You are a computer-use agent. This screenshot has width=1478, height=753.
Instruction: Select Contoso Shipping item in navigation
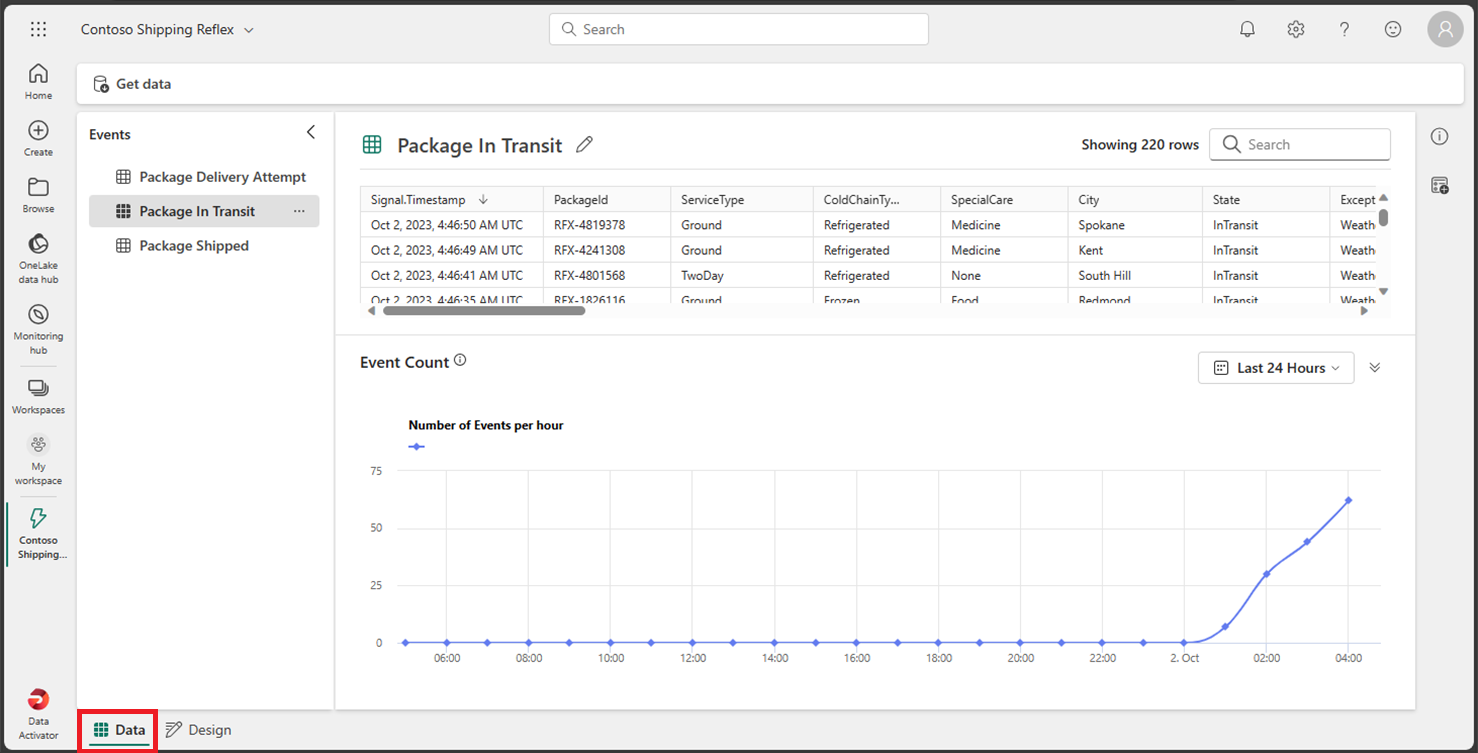click(x=38, y=533)
